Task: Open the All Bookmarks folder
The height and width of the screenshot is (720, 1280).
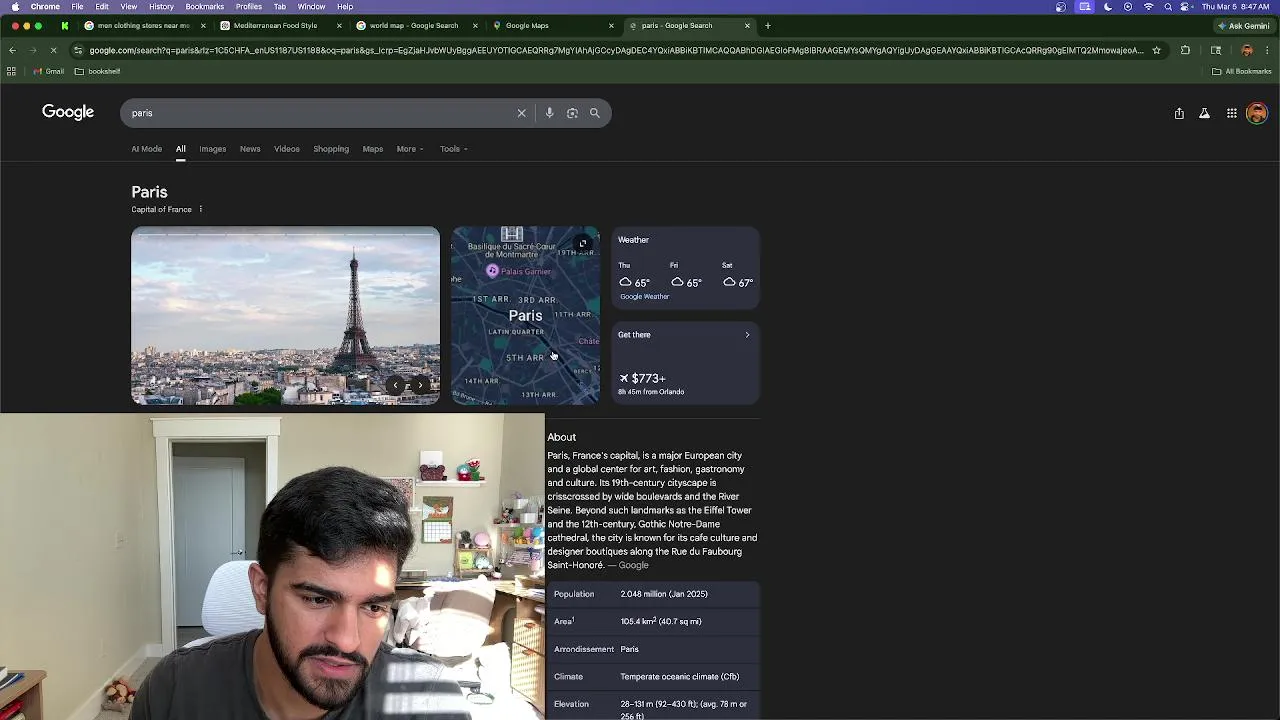Action: pos(1242,71)
